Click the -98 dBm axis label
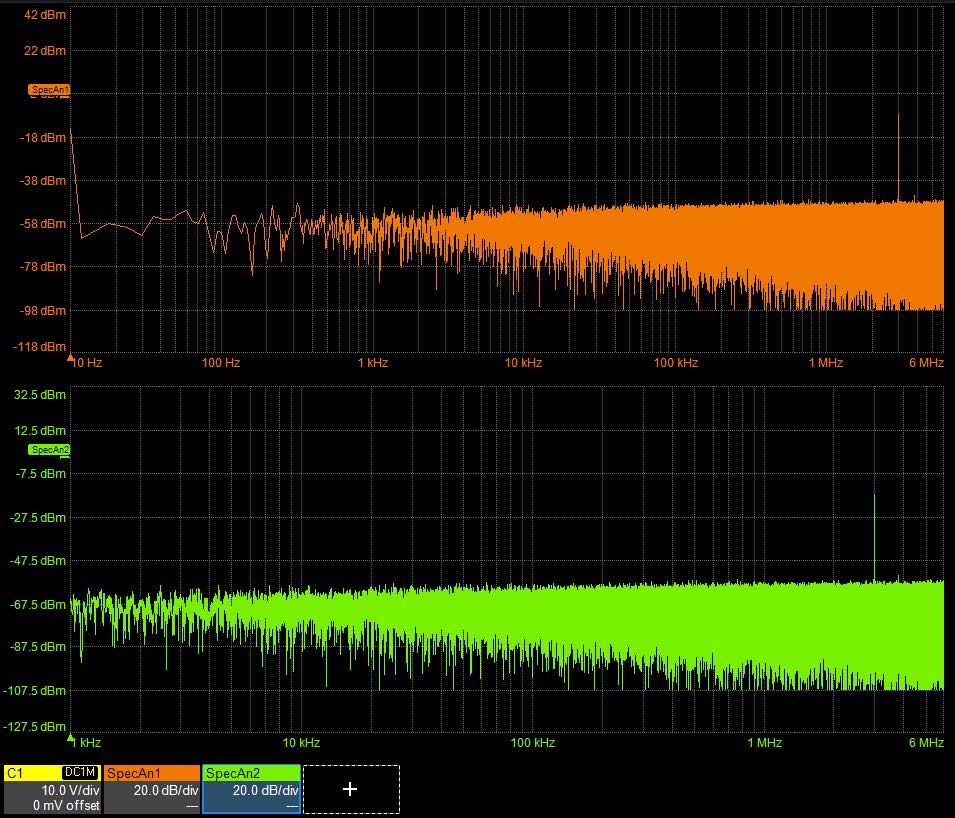The height and width of the screenshot is (818, 955). pyautogui.click(x=43, y=311)
